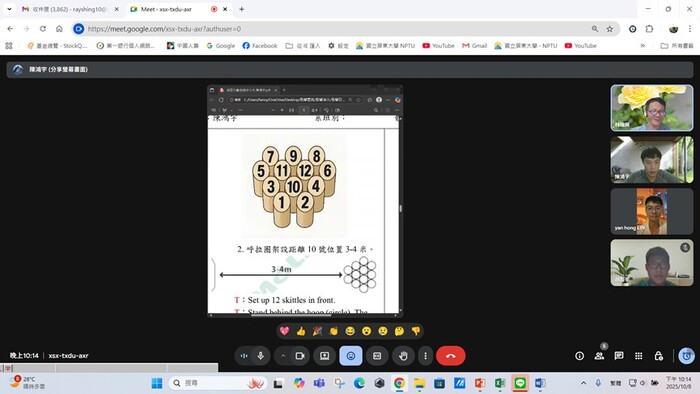The image size is (700, 394).
Task: Send the clapping hands reaction
Action: (x=333, y=331)
